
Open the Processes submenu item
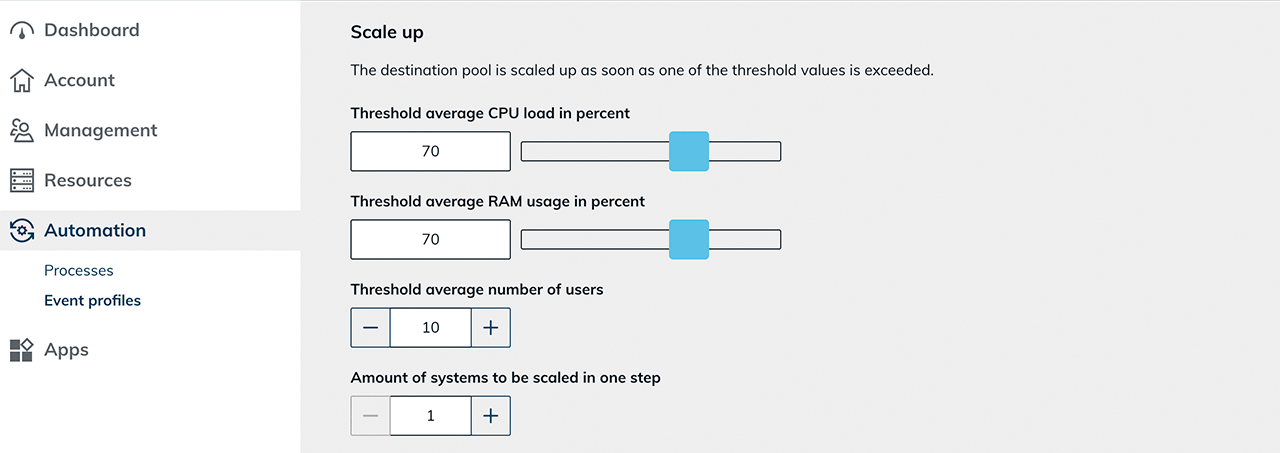point(79,271)
